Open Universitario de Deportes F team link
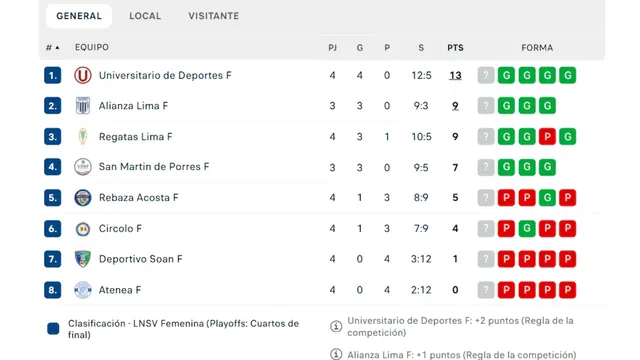This screenshot has width=640, height=360. point(165,76)
